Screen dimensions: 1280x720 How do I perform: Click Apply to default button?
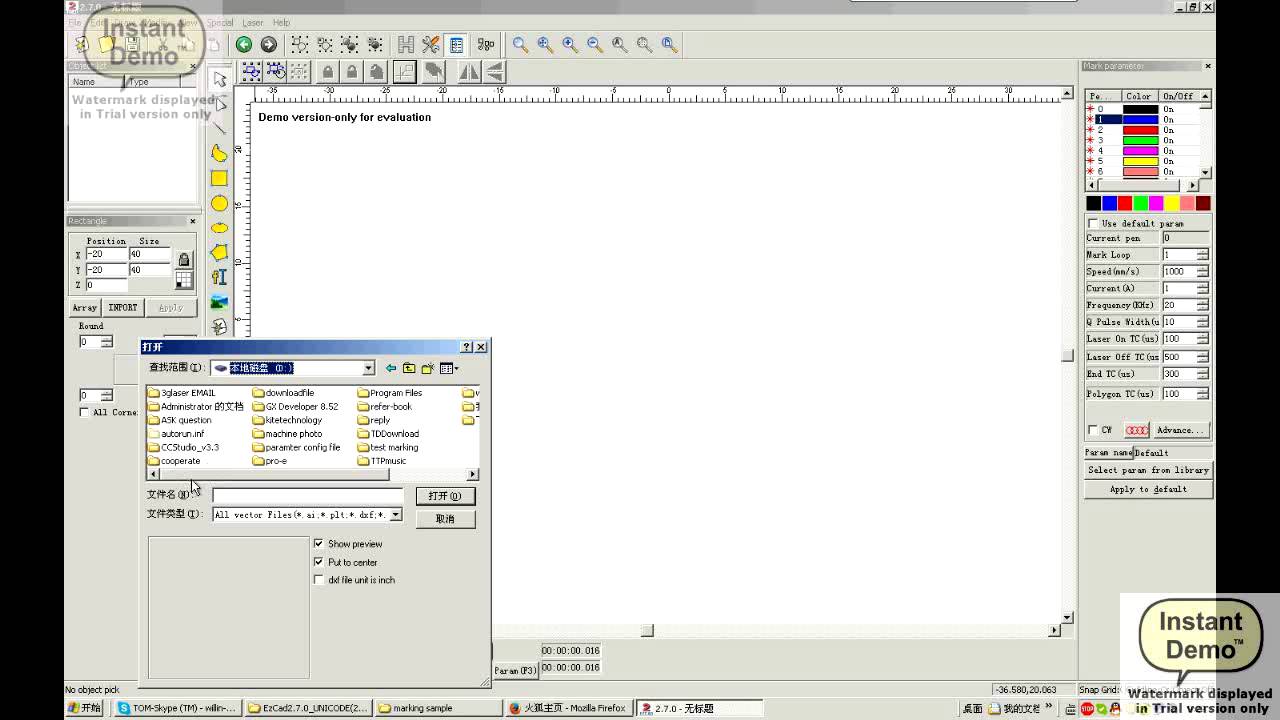coord(1148,489)
